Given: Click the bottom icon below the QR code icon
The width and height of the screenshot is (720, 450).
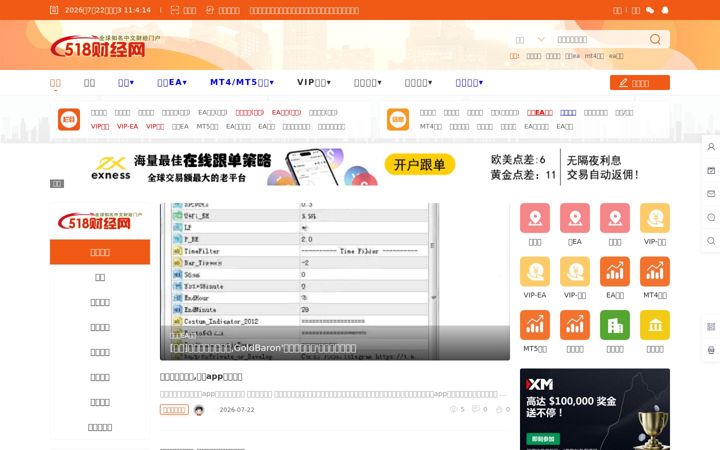Looking at the screenshot, I should (711, 350).
